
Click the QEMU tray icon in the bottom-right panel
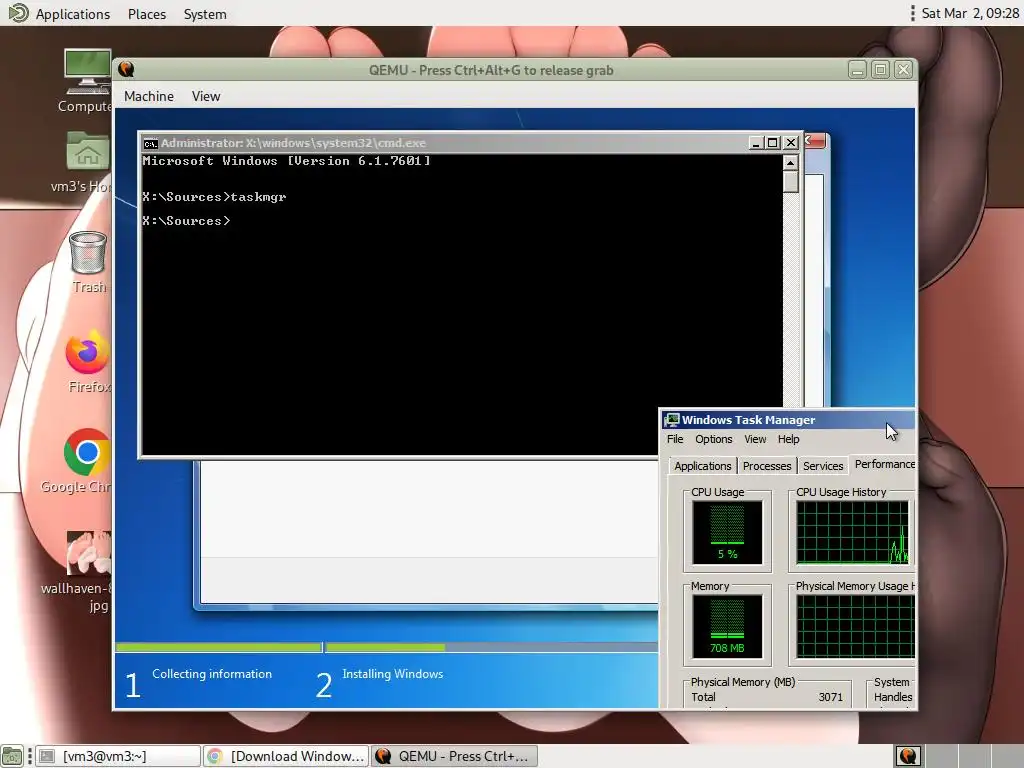point(908,756)
